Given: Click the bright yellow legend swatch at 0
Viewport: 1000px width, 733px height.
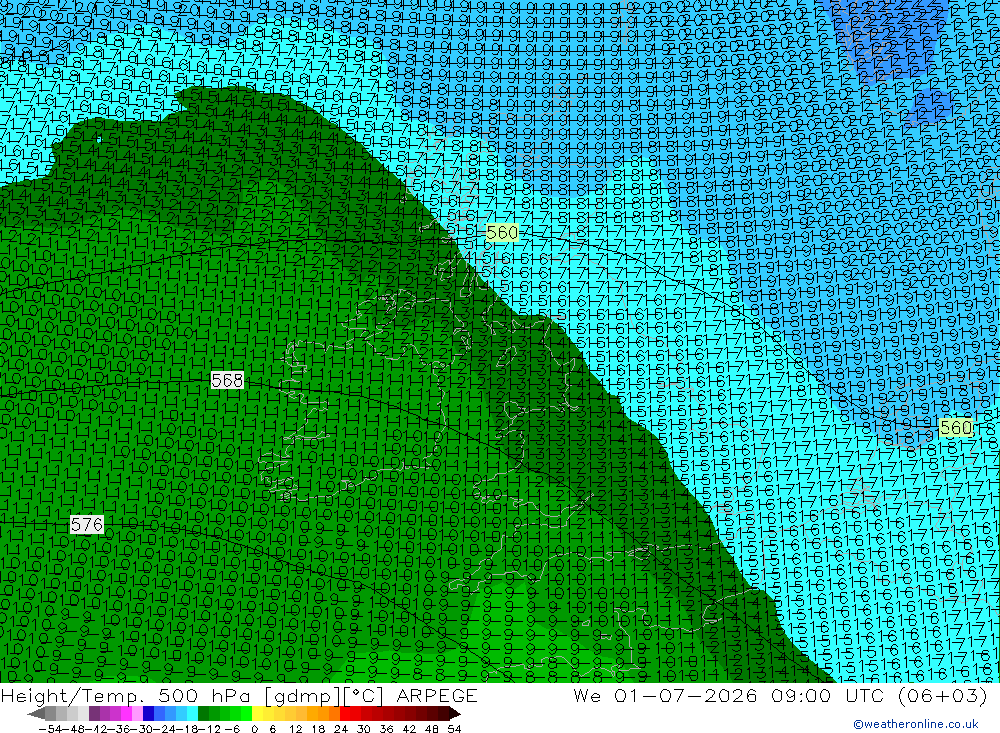Looking at the screenshot, I should [257, 714].
